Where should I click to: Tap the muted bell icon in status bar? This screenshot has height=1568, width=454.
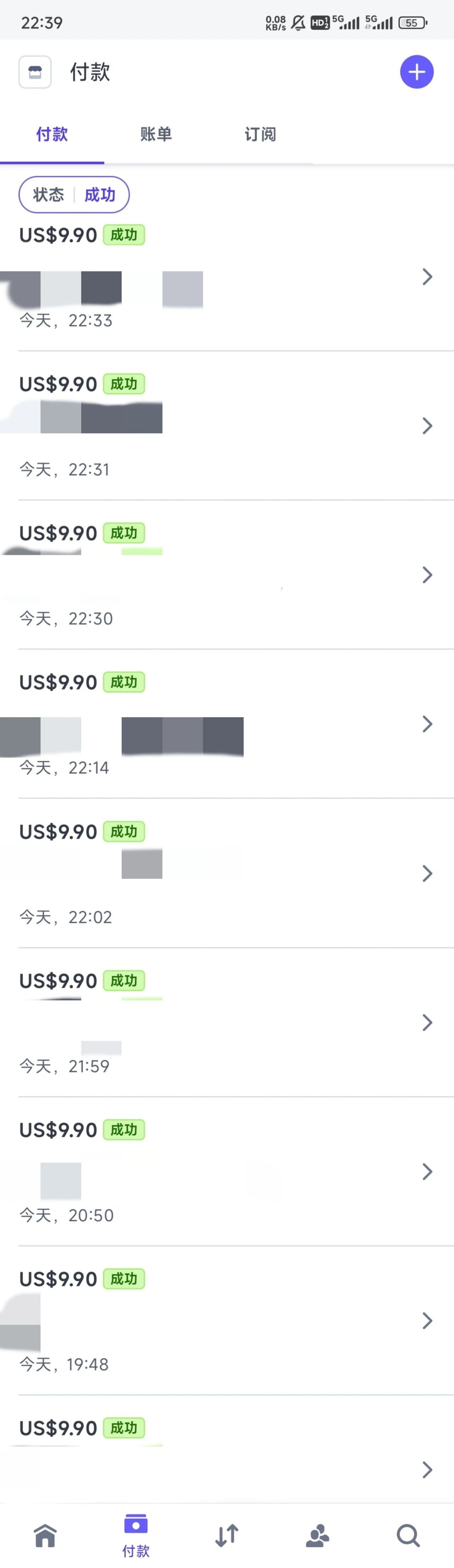298,23
